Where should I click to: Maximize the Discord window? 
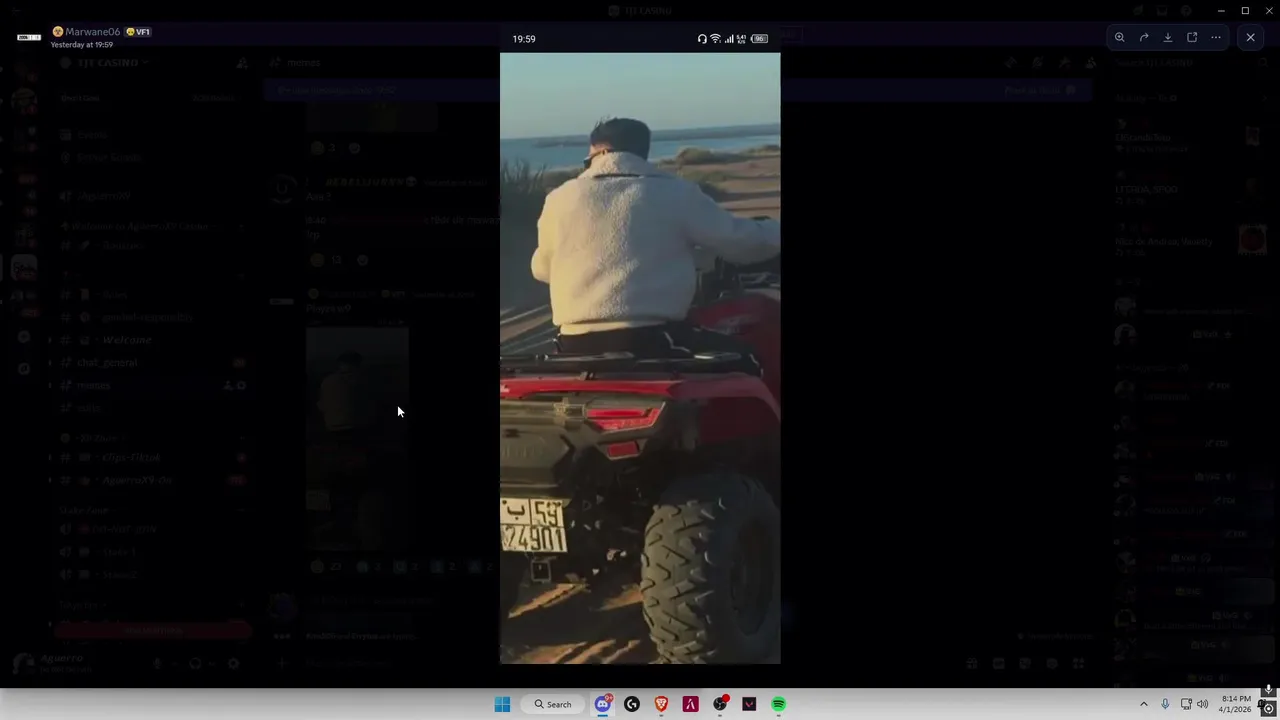[1245, 10]
